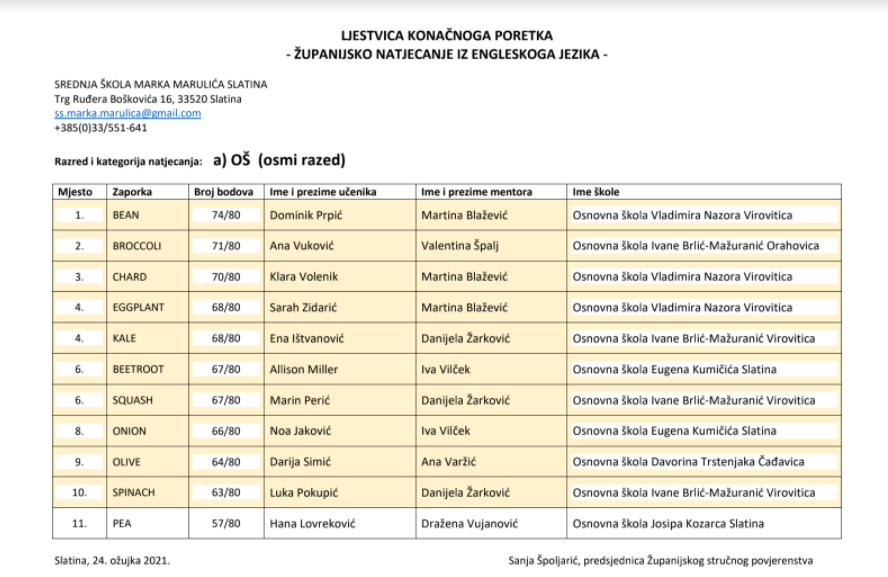Viewport: 888px width, 577px height.
Task: Select student Marin Perić
Action: click(300, 400)
